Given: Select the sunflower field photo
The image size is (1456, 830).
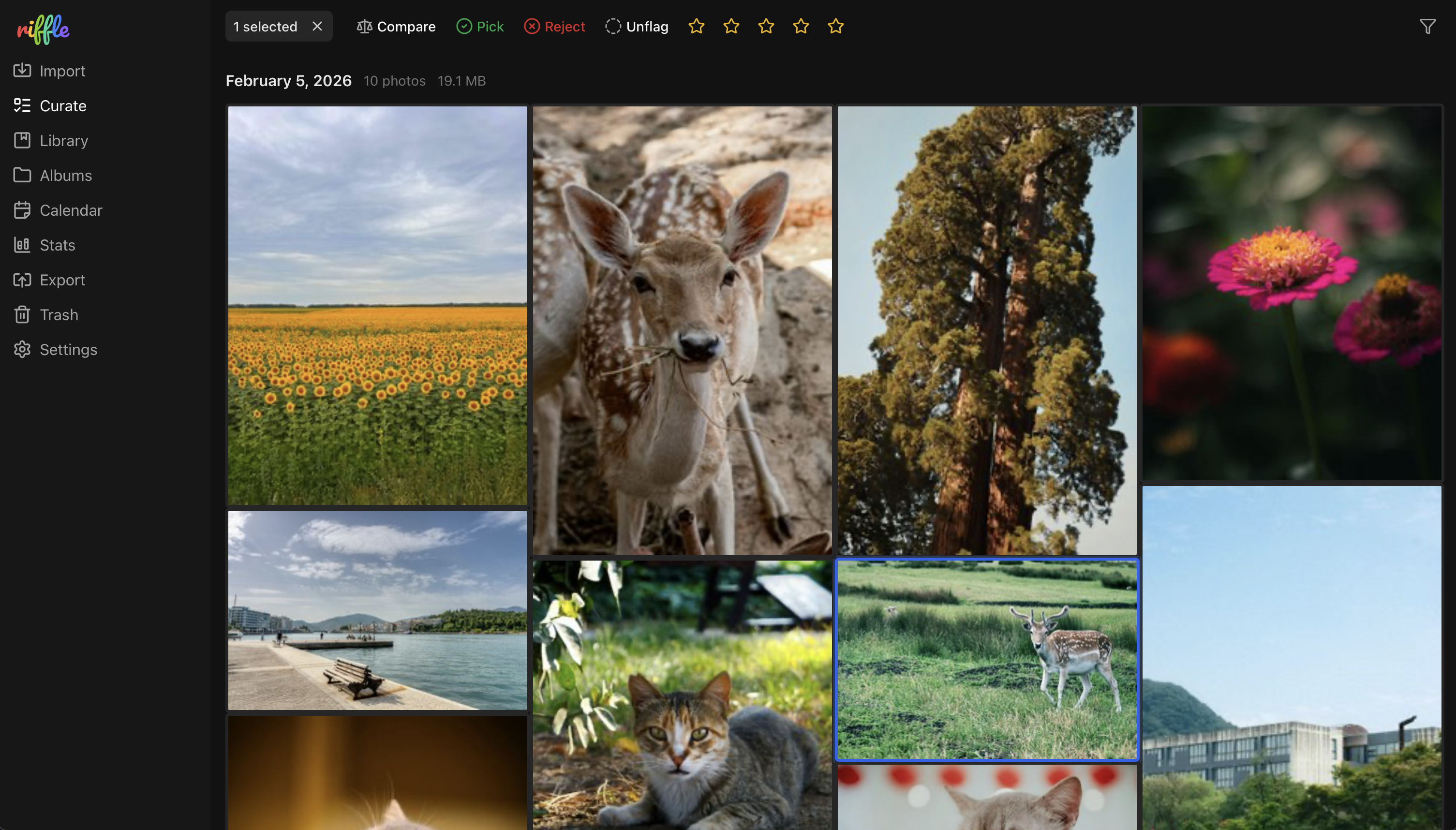Looking at the screenshot, I should click(377, 305).
